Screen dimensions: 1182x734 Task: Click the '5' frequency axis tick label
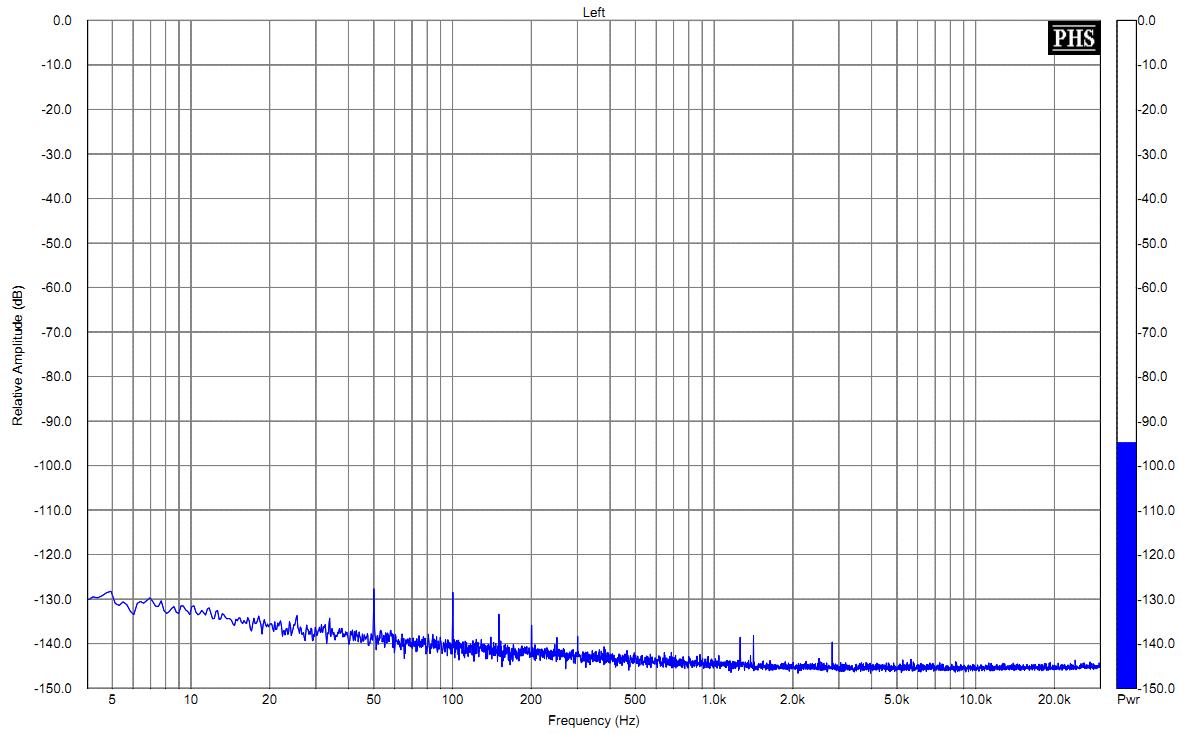coord(112,699)
